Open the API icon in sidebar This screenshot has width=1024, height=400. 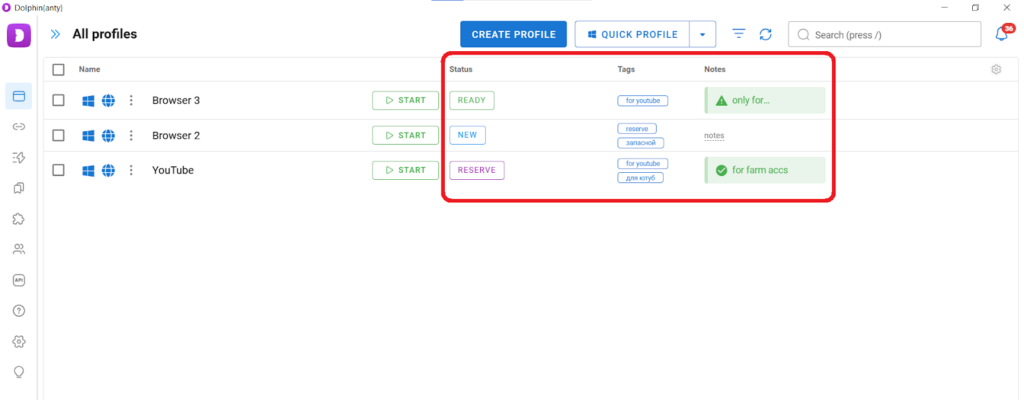(18, 280)
